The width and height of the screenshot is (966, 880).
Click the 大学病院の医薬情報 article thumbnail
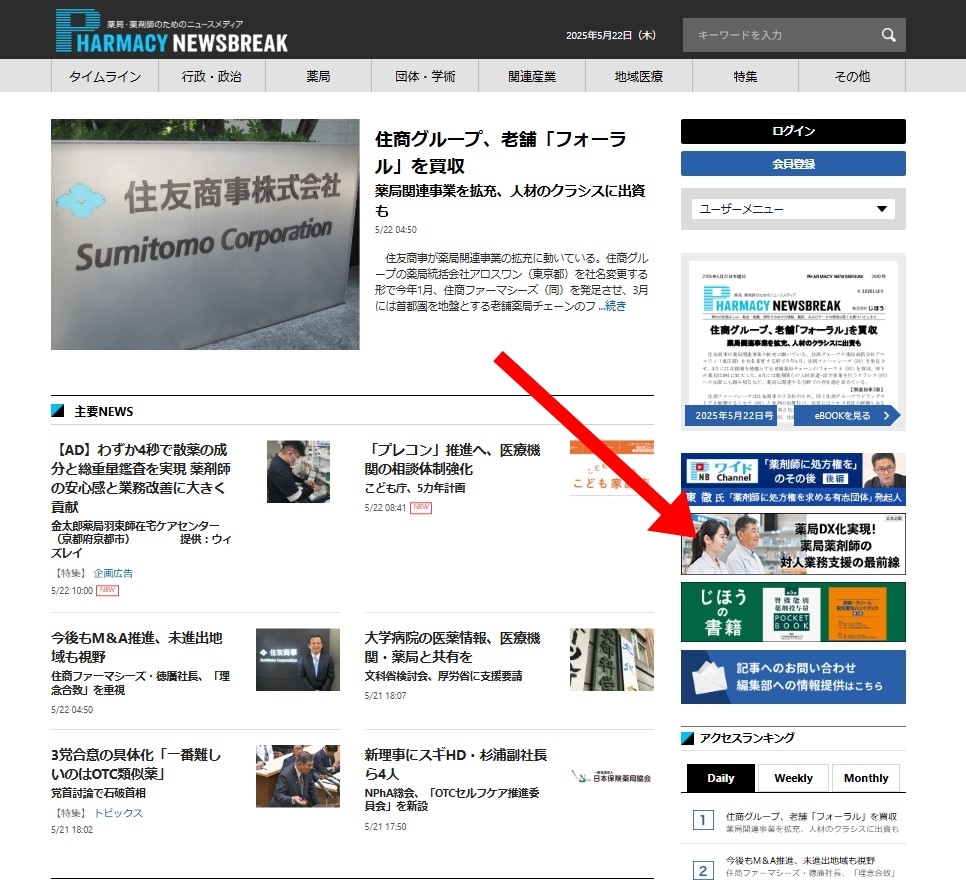pos(612,659)
